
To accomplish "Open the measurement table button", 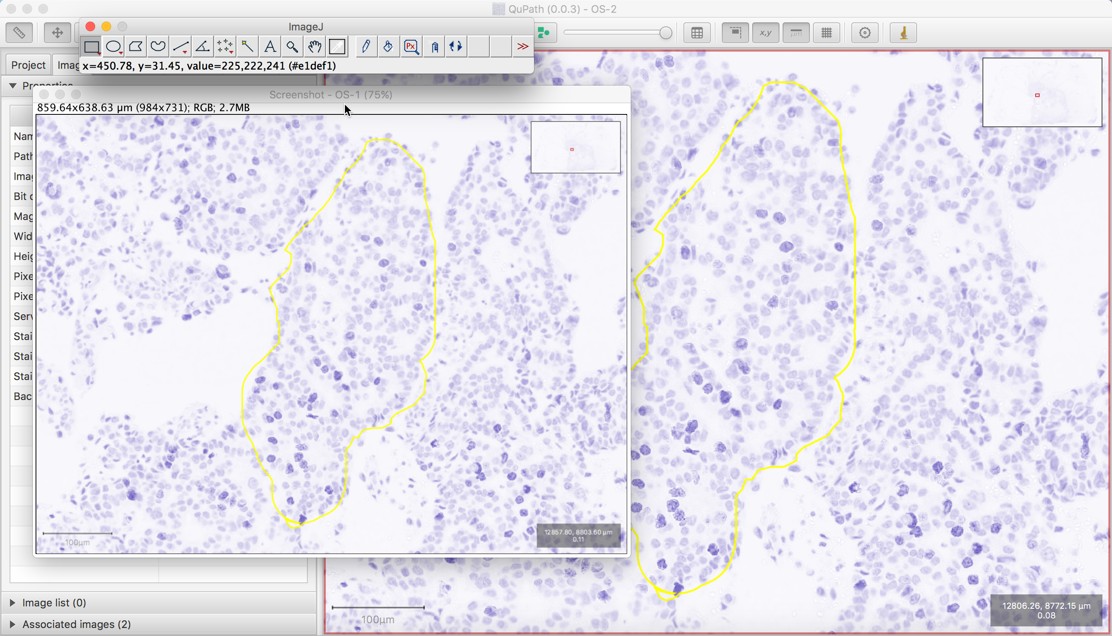I will (x=697, y=33).
